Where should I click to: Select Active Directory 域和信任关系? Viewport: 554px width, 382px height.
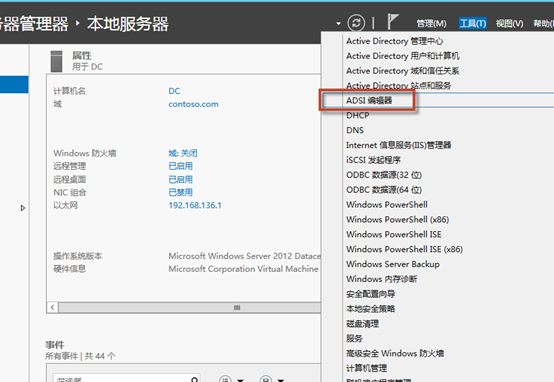click(402, 71)
